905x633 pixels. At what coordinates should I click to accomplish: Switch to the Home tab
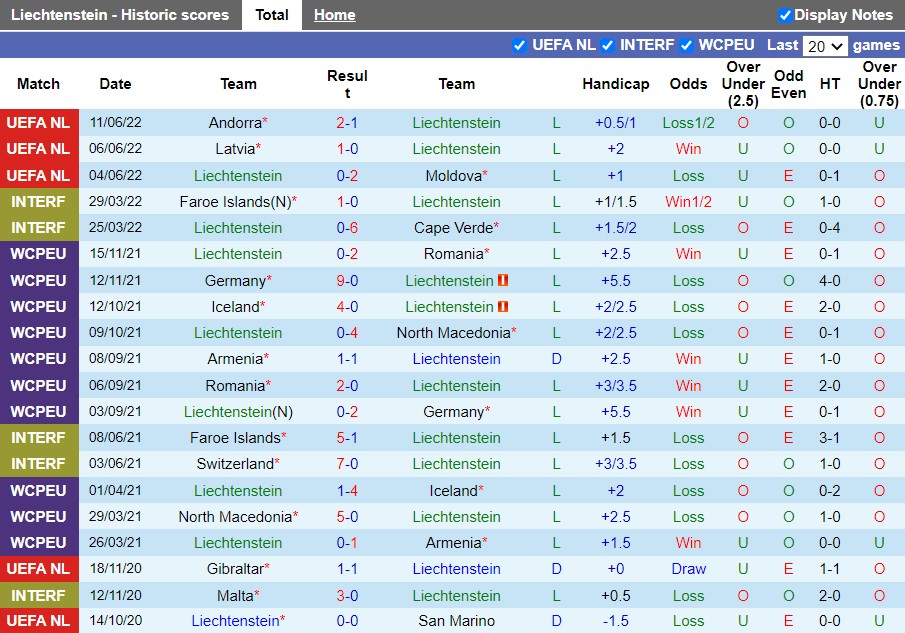(334, 15)
